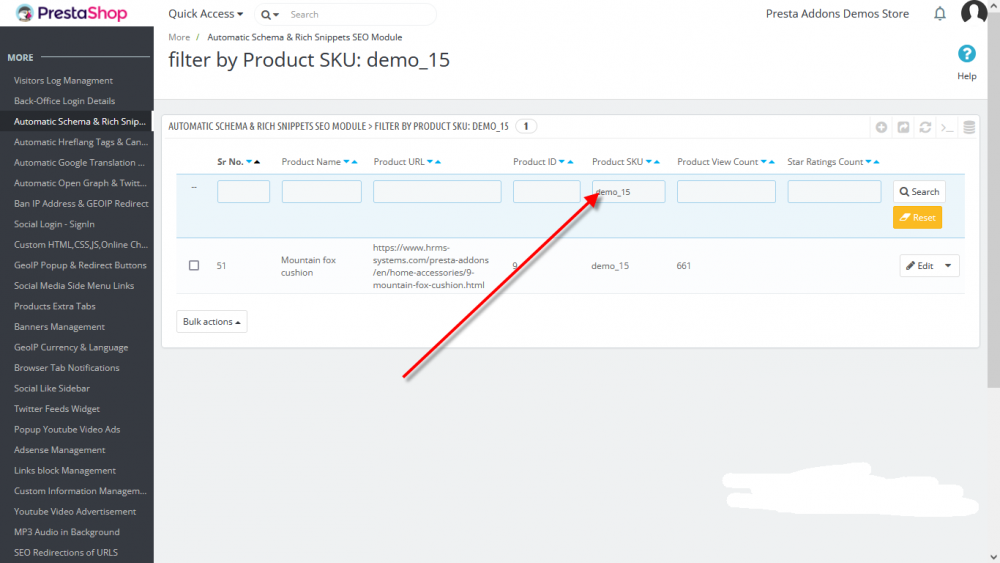1000x563 pixels.
Task: Sort Star Ratings Count ascending arrow
Action: tap(876, 162)
